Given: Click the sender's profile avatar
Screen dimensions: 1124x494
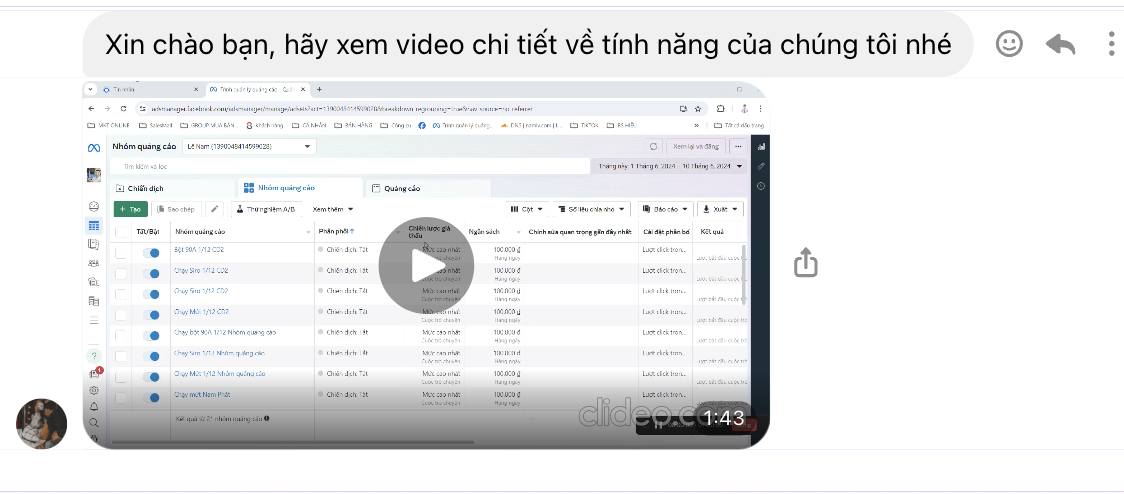Looking at the screenshot, I should point(42,424).
